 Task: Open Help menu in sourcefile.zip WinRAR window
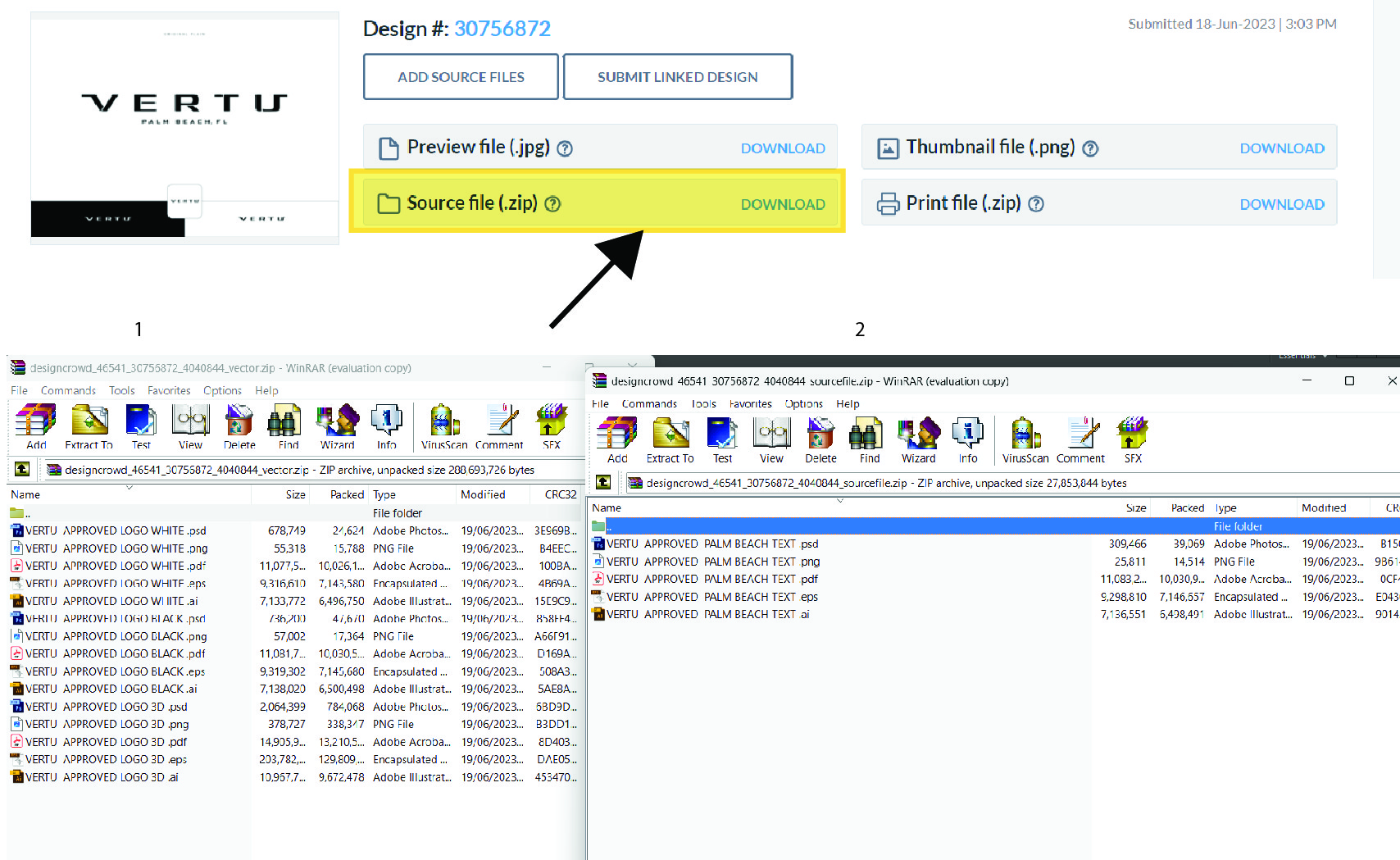(848, 403)
